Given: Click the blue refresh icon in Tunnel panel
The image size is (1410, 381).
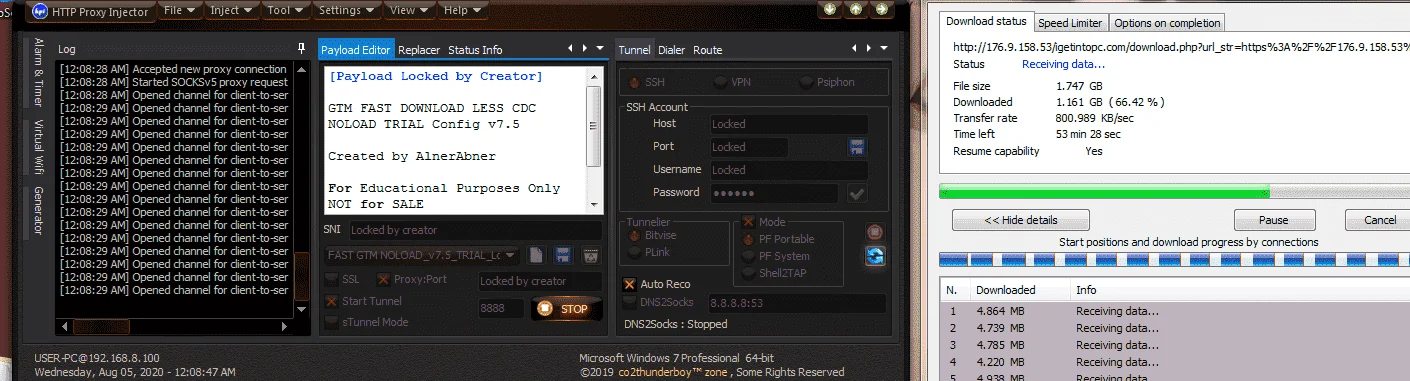Looking at the screenshot, I should pyautogui.click(x=875, y=256).
